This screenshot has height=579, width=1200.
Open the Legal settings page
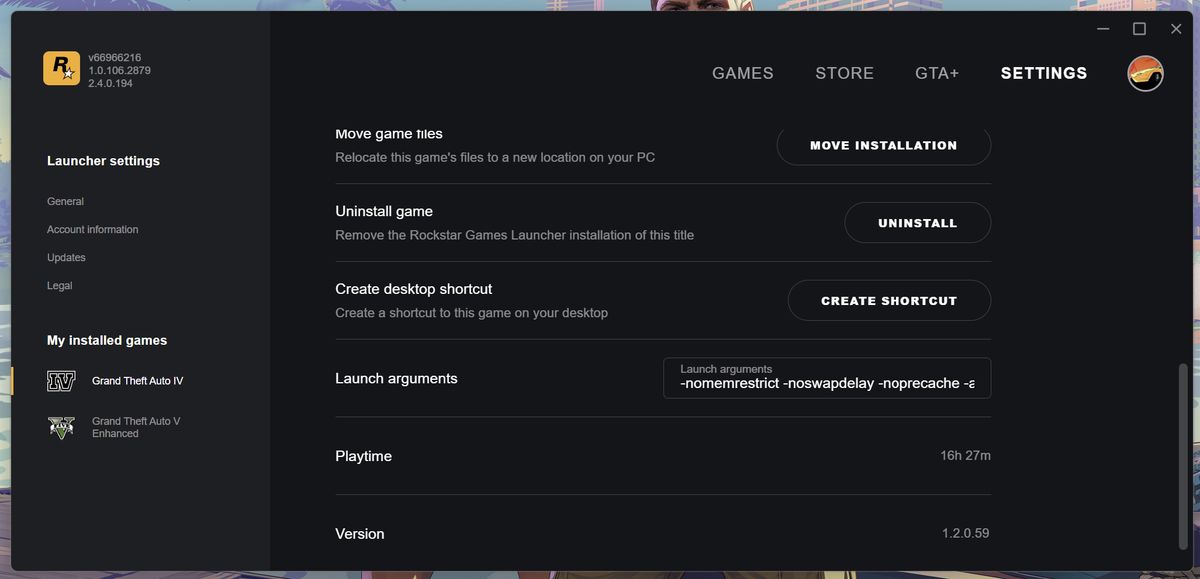click(60, 285)
